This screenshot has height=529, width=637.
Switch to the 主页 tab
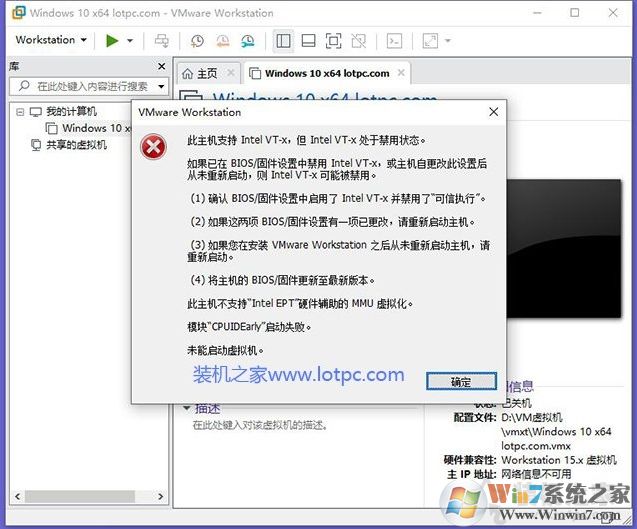pyautogui.click(x=200, y=74)
